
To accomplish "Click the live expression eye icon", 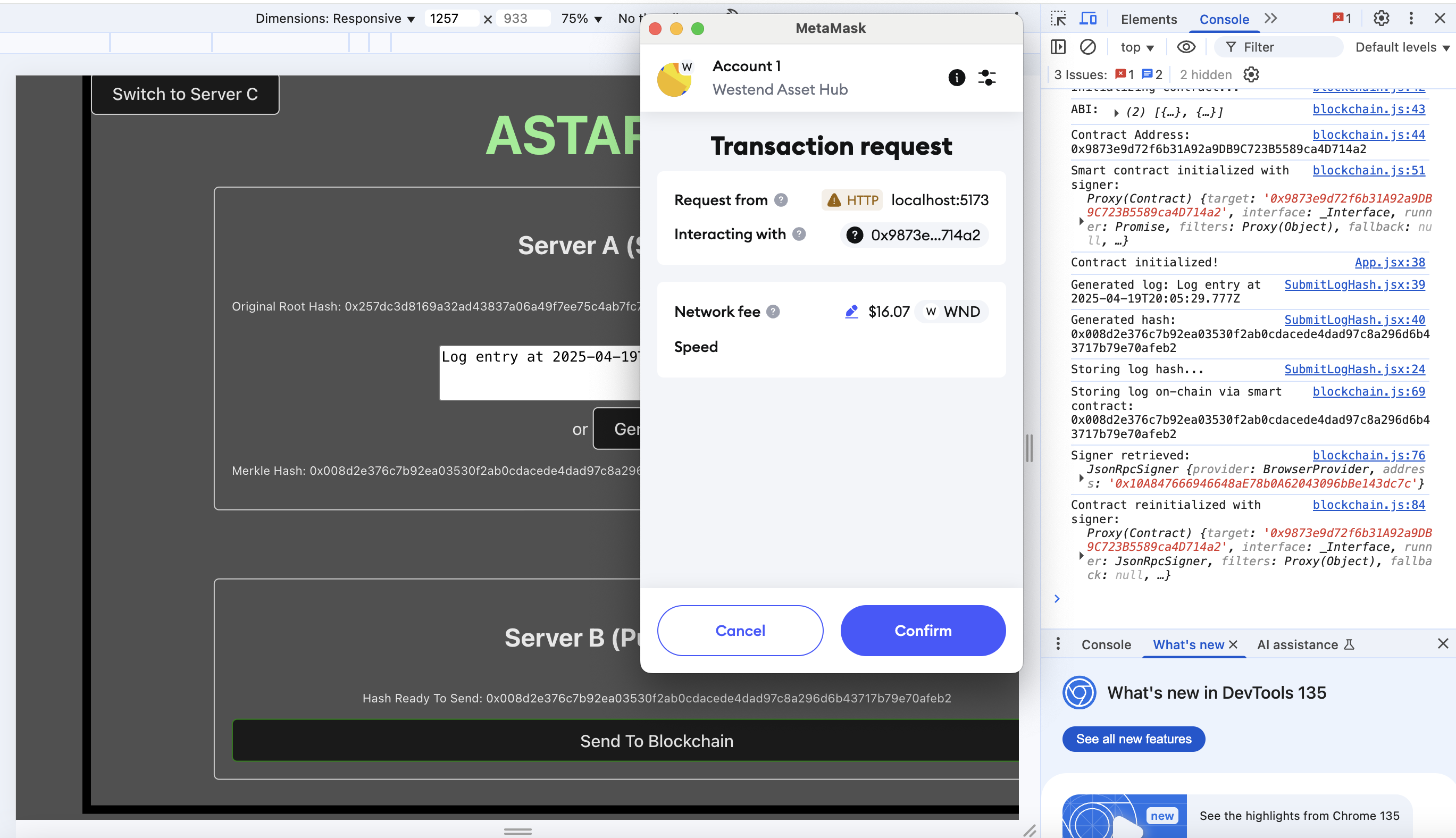I will tap(1186, 47).
